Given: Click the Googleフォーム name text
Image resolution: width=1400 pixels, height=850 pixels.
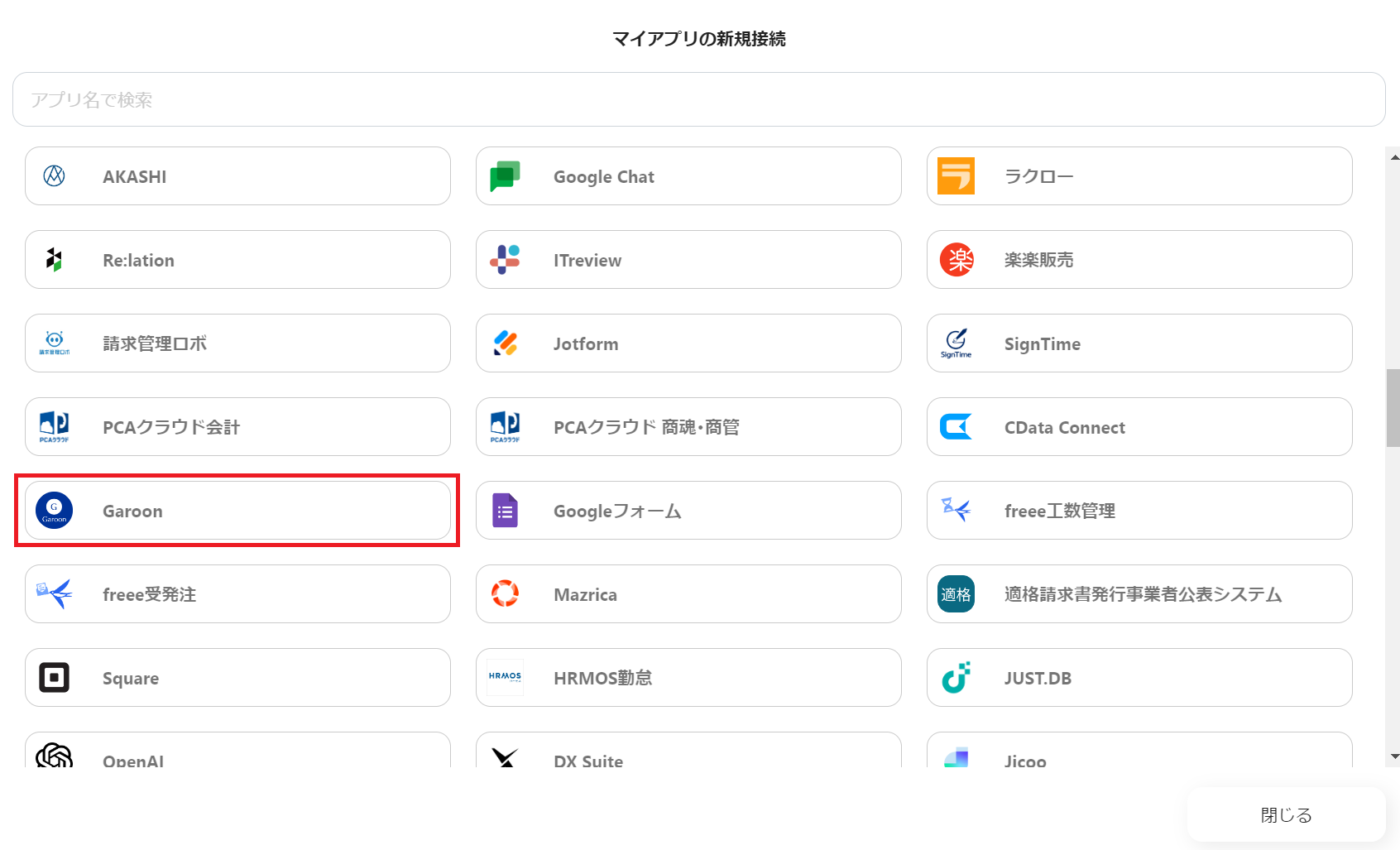Looking at the screenshot, I should (x=617, y=511).
